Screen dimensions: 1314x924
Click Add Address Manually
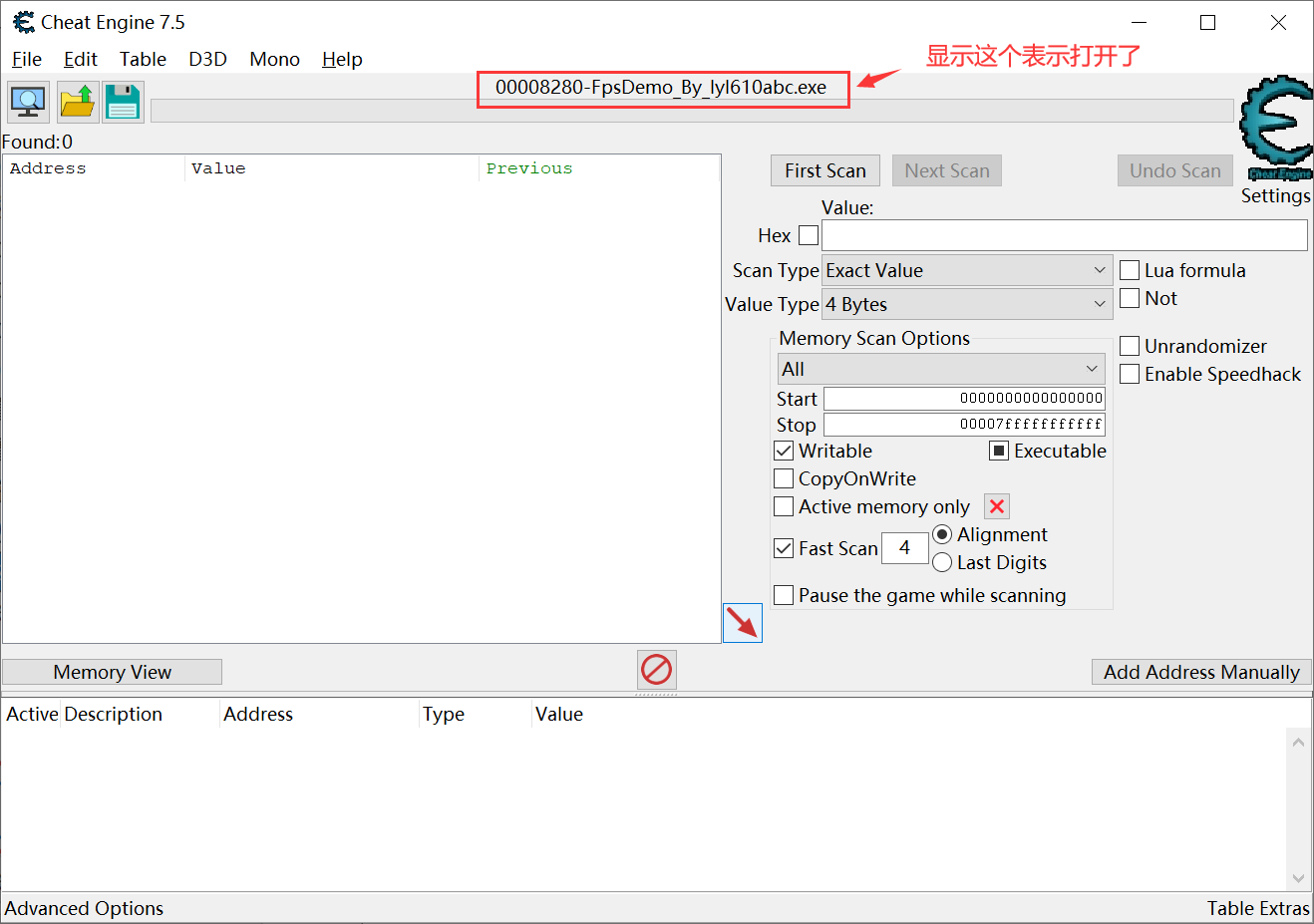coord(1201,672)
